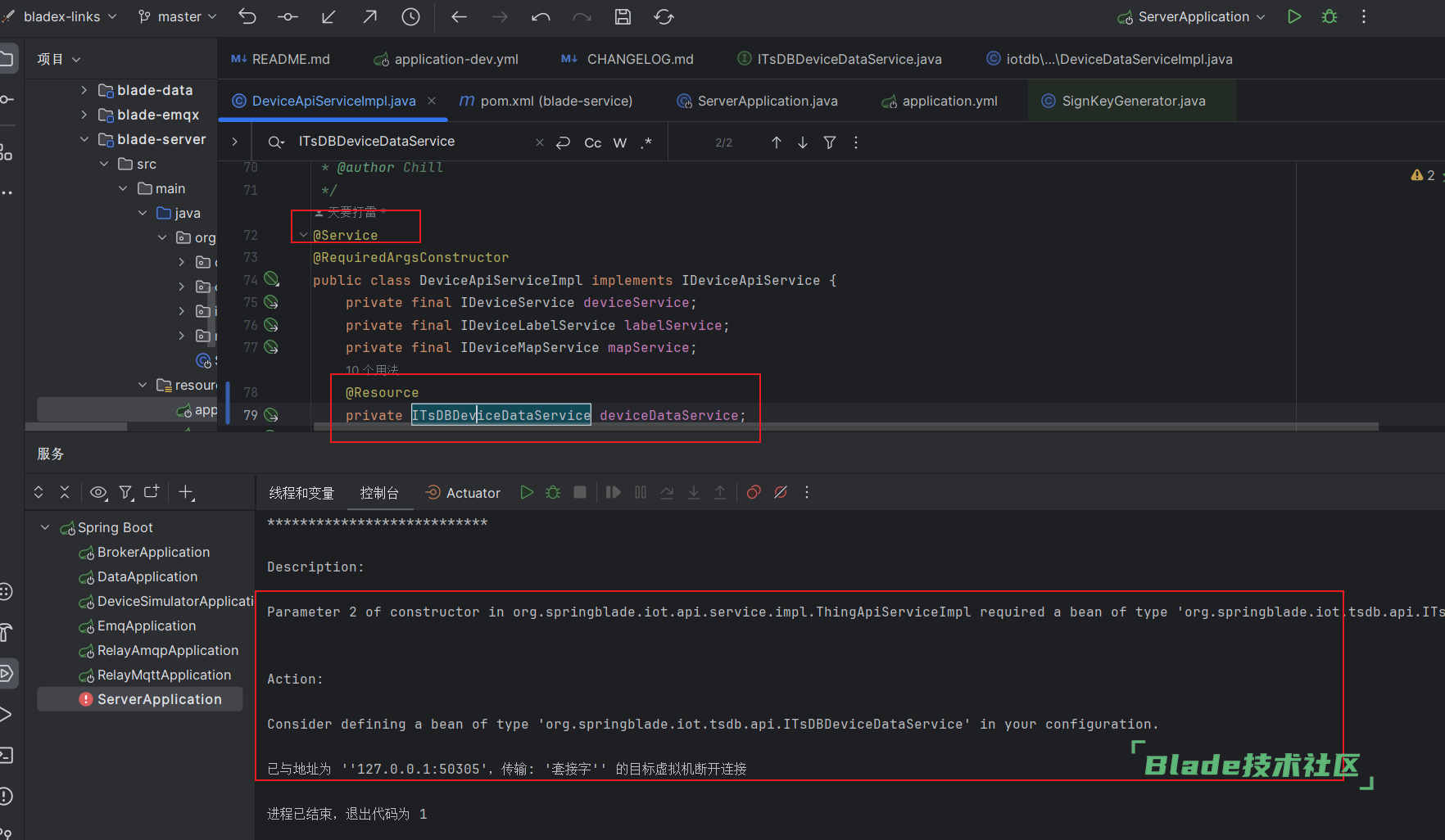This screenshot has width=1445, height=840.
Task: Add a service with the plus icon
Action: pos(186,492)
